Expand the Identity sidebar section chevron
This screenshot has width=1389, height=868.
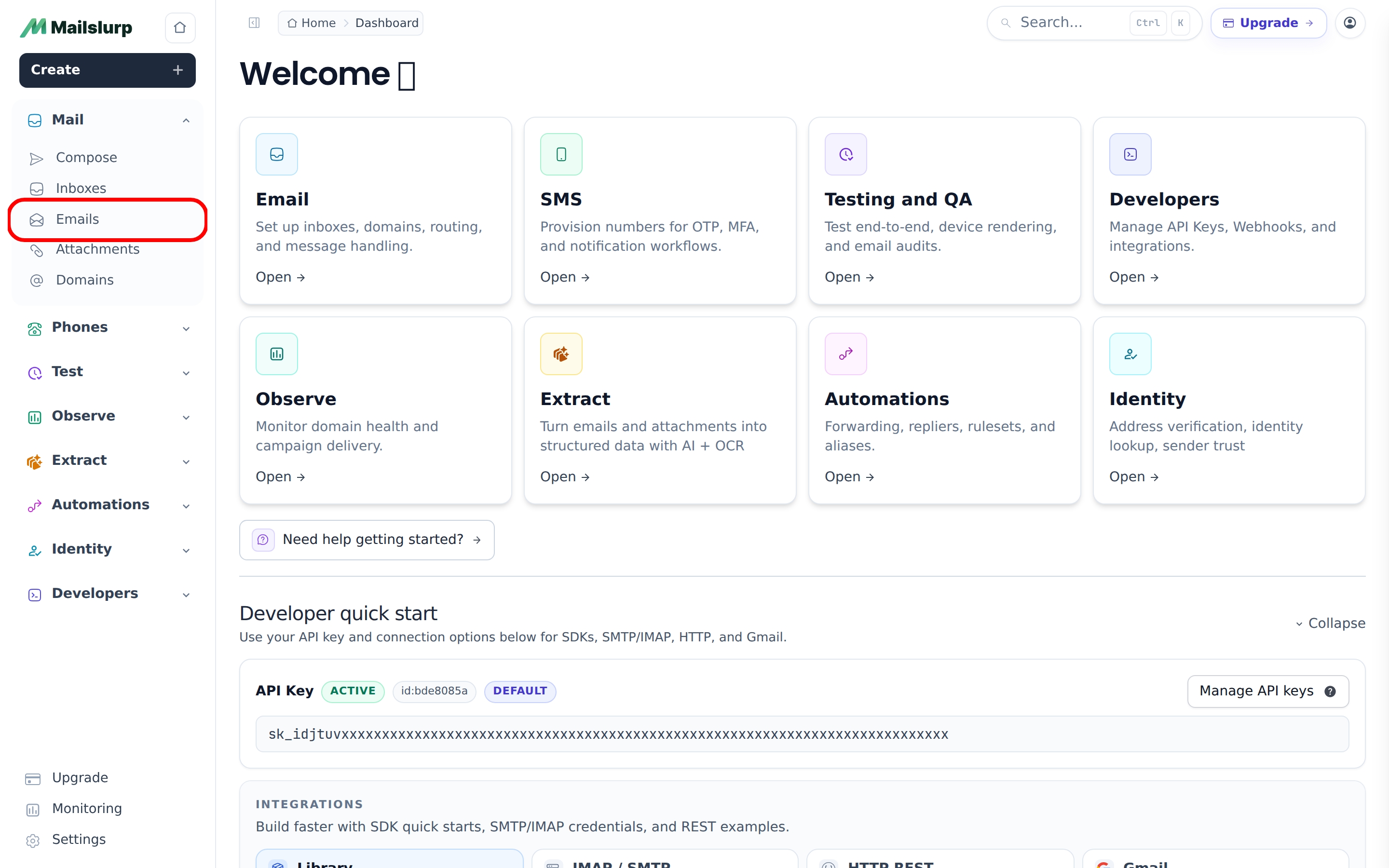click(186, 551)
